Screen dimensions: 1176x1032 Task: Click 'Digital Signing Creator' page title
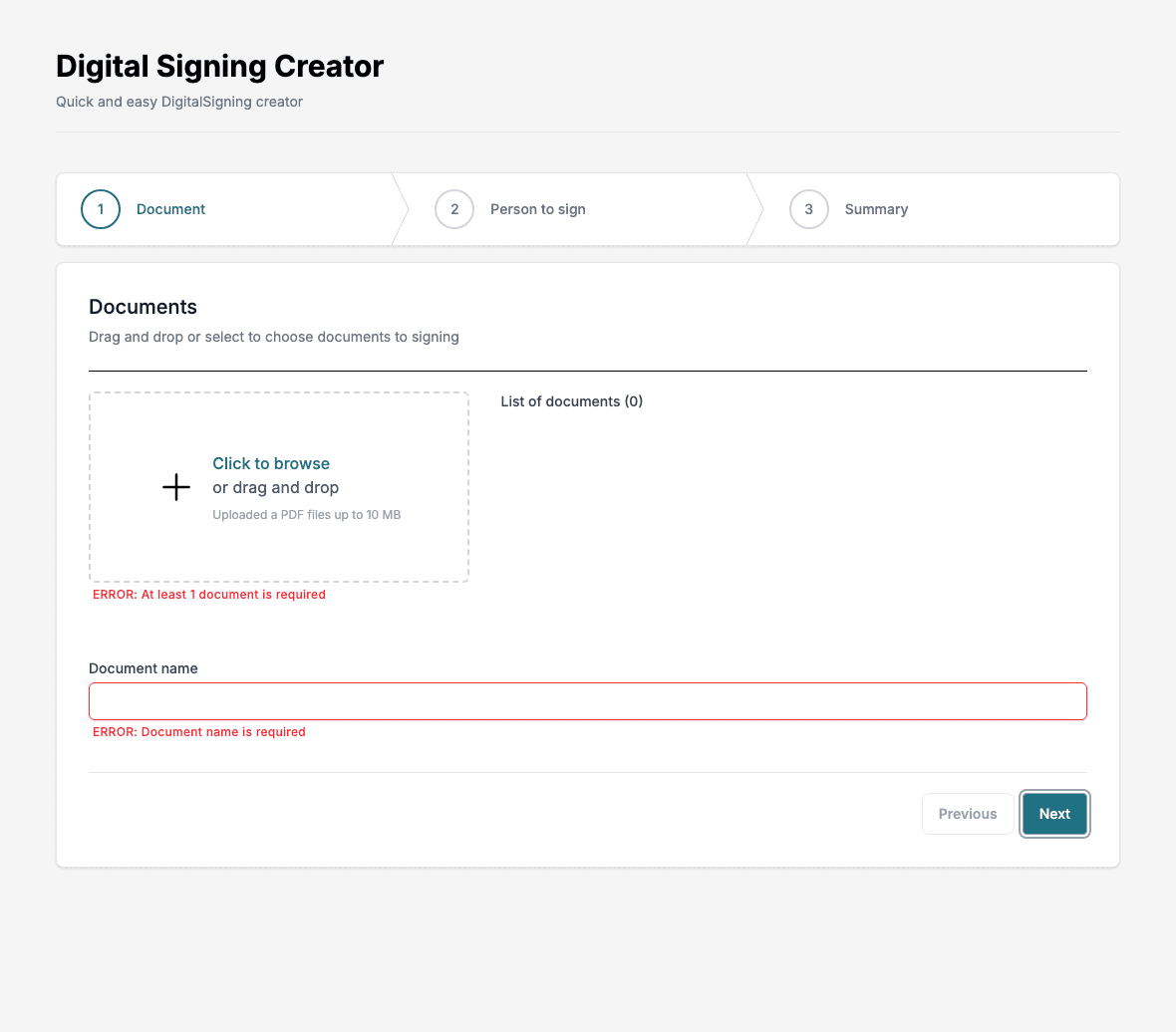click(219, 66)
